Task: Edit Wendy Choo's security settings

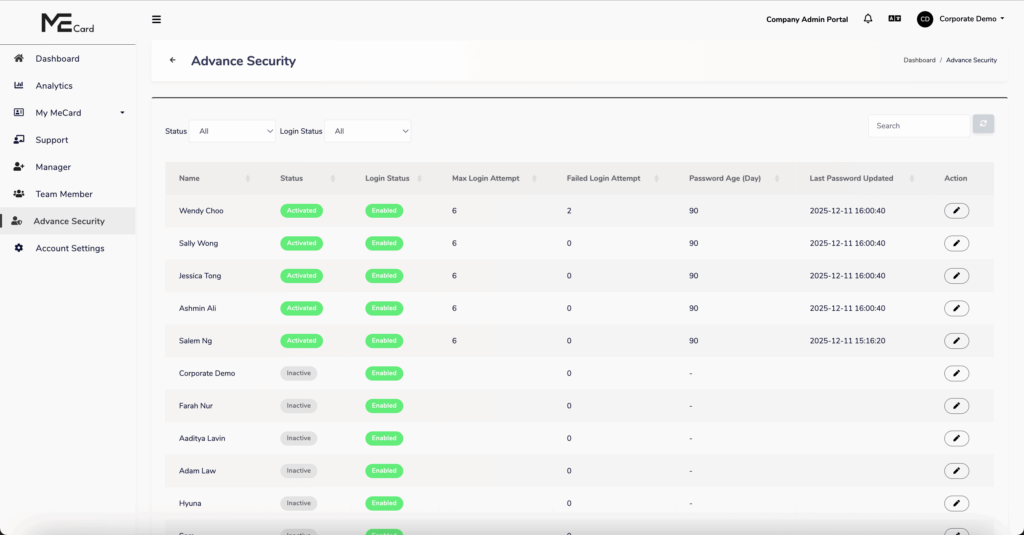Action: (x=956, y=211)
